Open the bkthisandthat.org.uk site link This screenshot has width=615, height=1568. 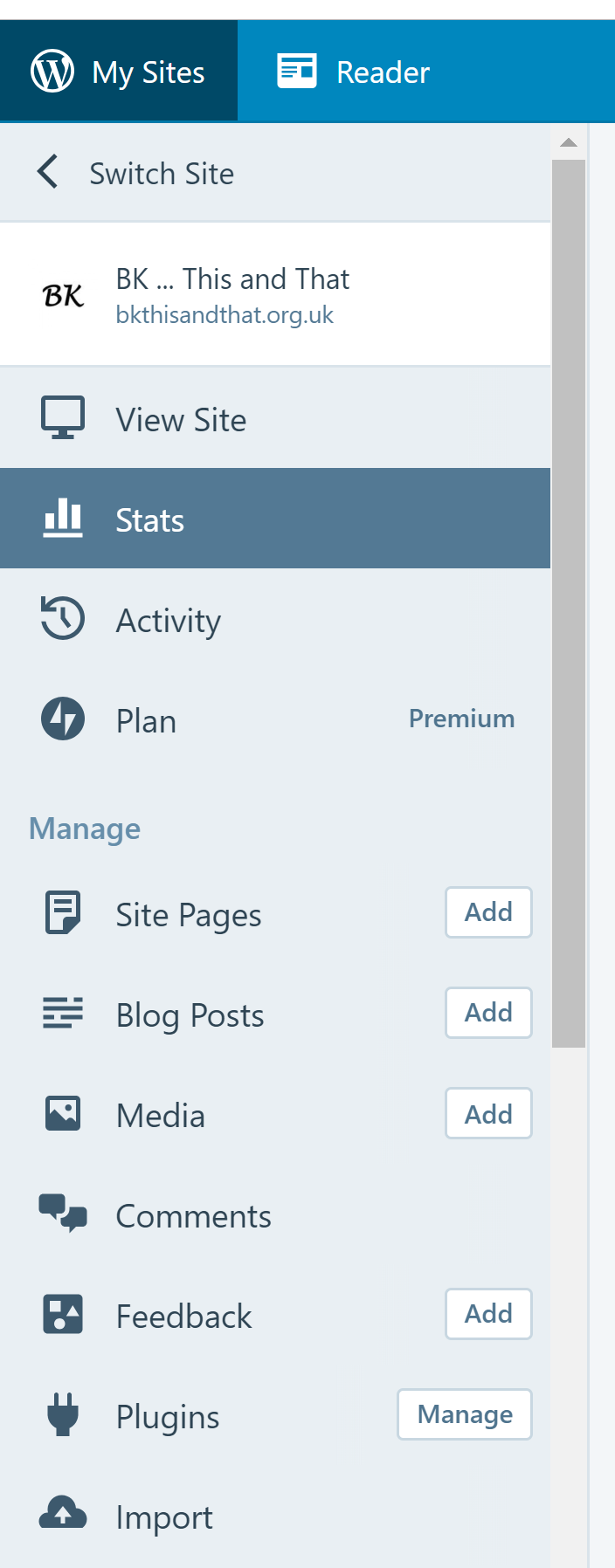pos(225,315)
